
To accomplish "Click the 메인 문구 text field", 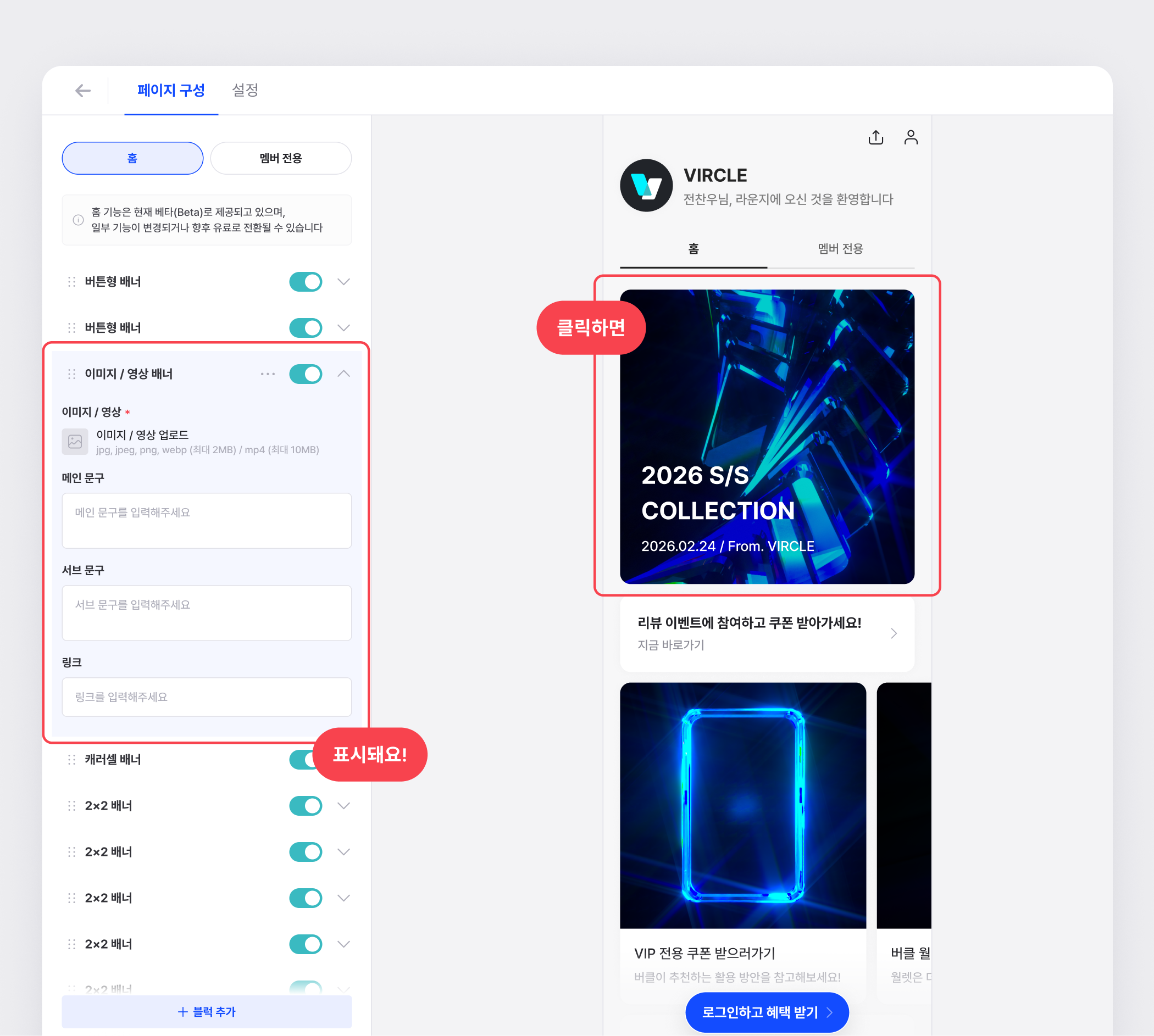I will [x=207, y=520].
